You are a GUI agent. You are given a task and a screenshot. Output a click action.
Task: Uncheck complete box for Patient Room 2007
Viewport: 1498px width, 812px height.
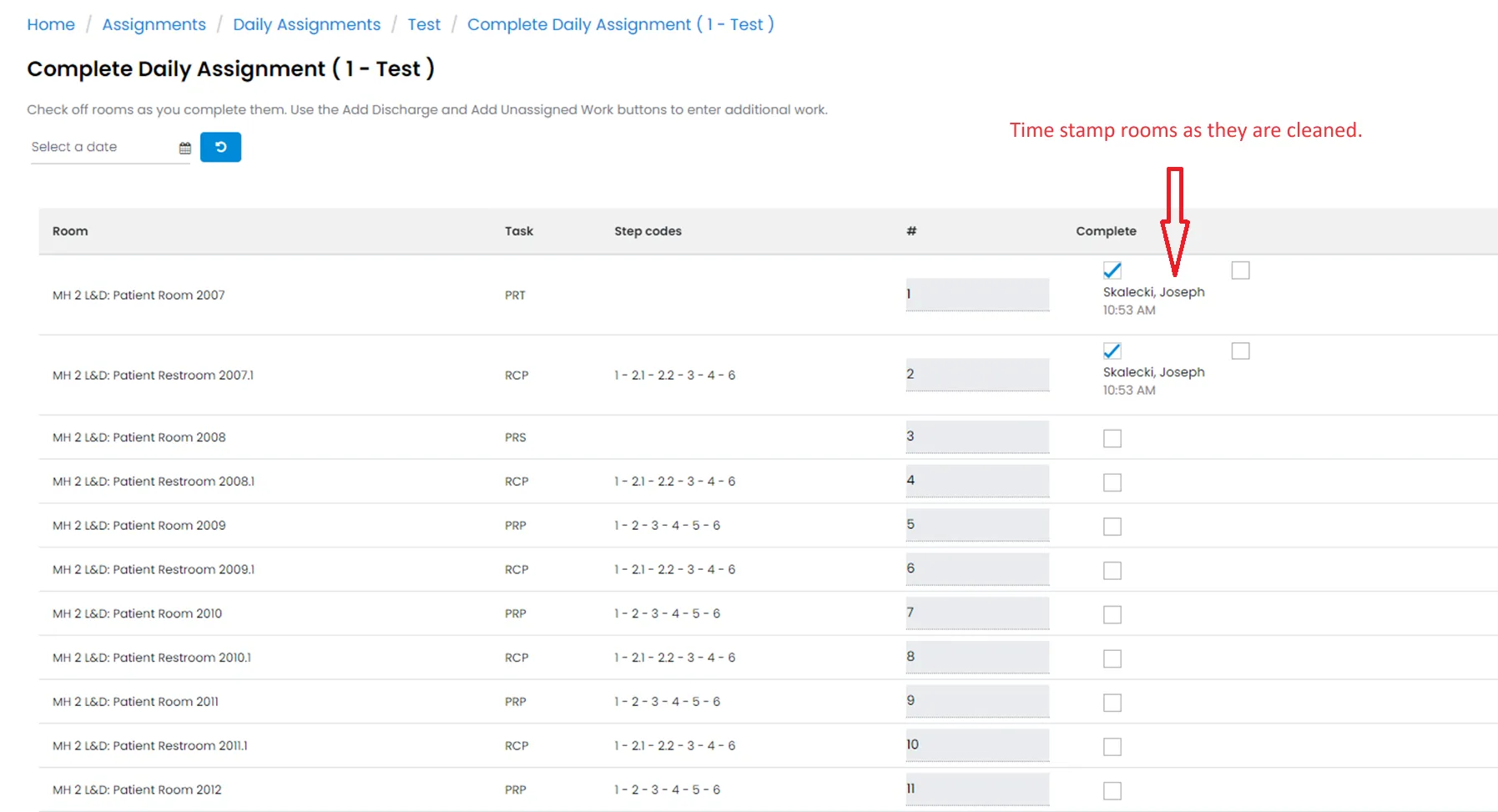pyautogui.click(x=1112, y=270)
